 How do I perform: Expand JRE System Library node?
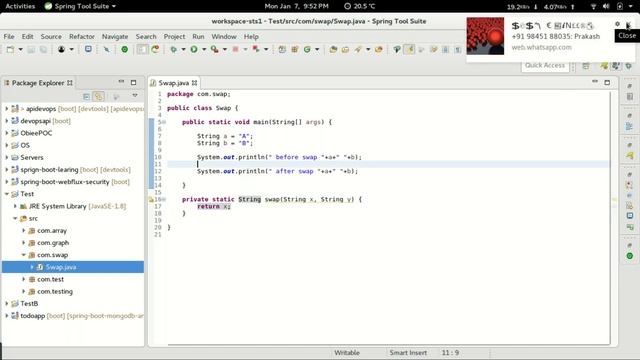coord(15,206)
